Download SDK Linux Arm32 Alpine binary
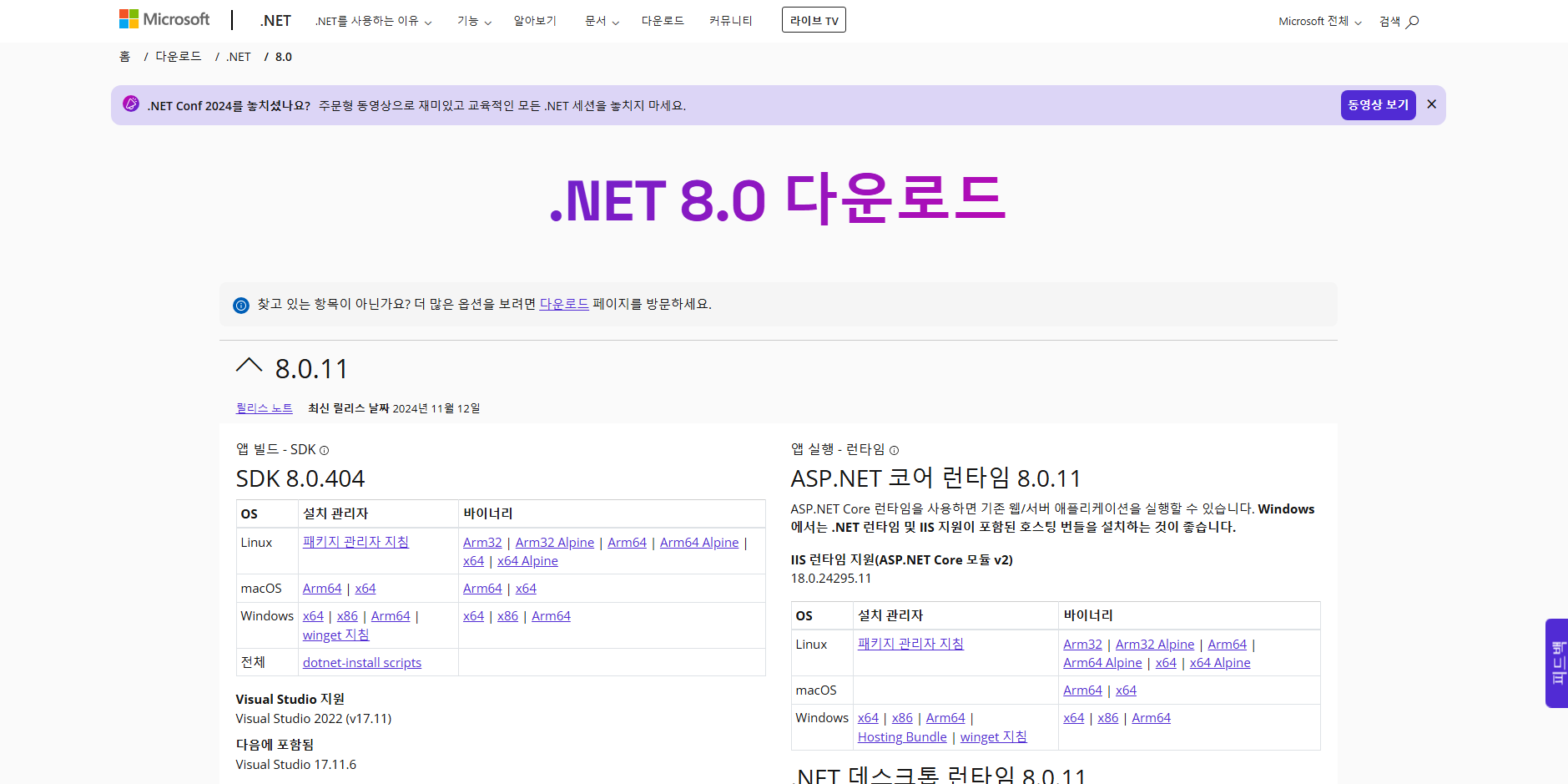The height and width of the screenshot is (784, 1568). click(x=555, y=543)
